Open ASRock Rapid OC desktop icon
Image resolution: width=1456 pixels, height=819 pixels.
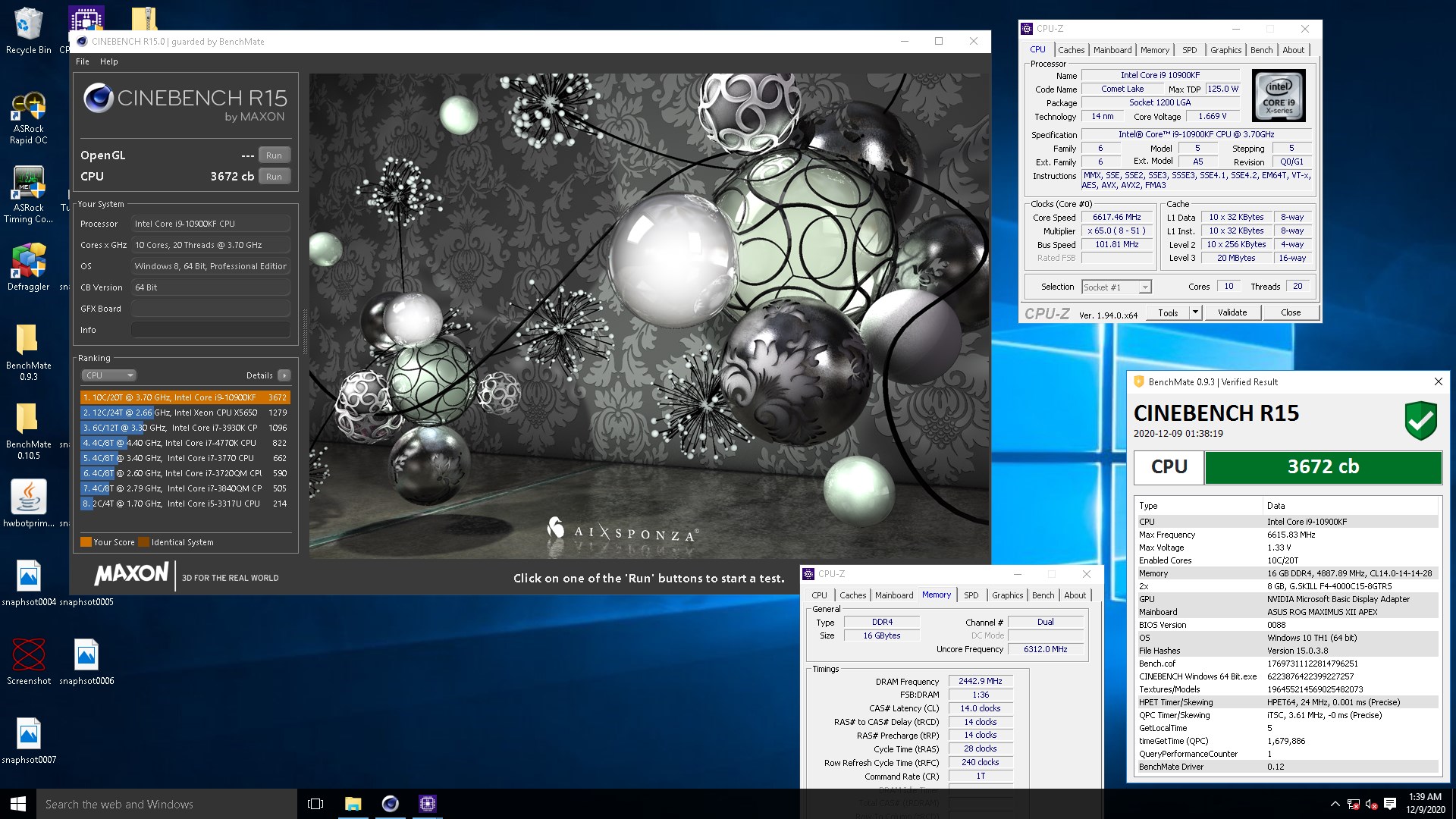point(28,118)
